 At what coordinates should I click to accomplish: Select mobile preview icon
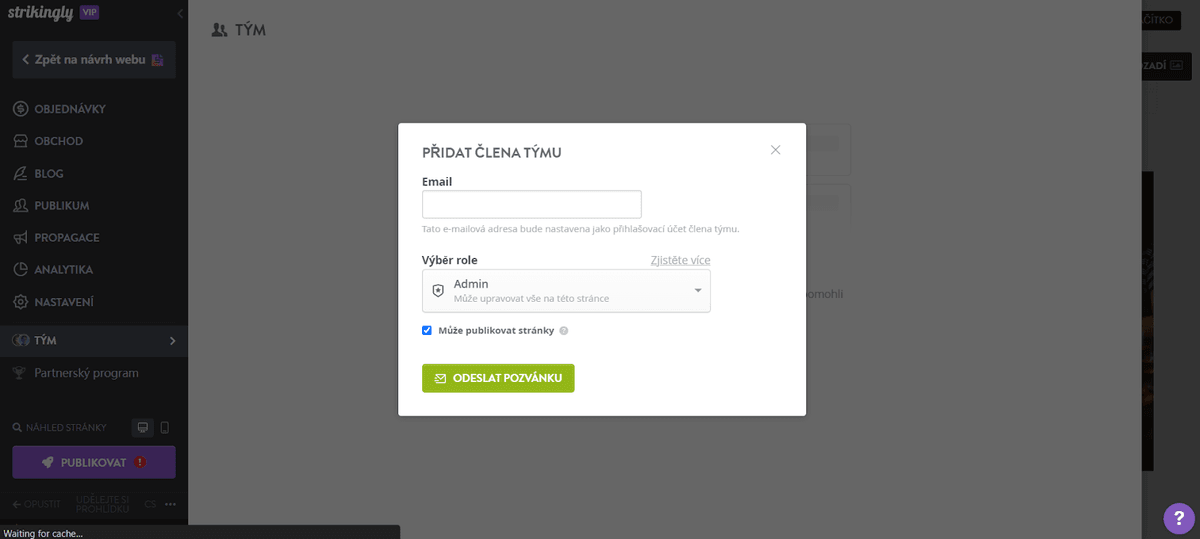pyautogui.click(x=165, y=428)
